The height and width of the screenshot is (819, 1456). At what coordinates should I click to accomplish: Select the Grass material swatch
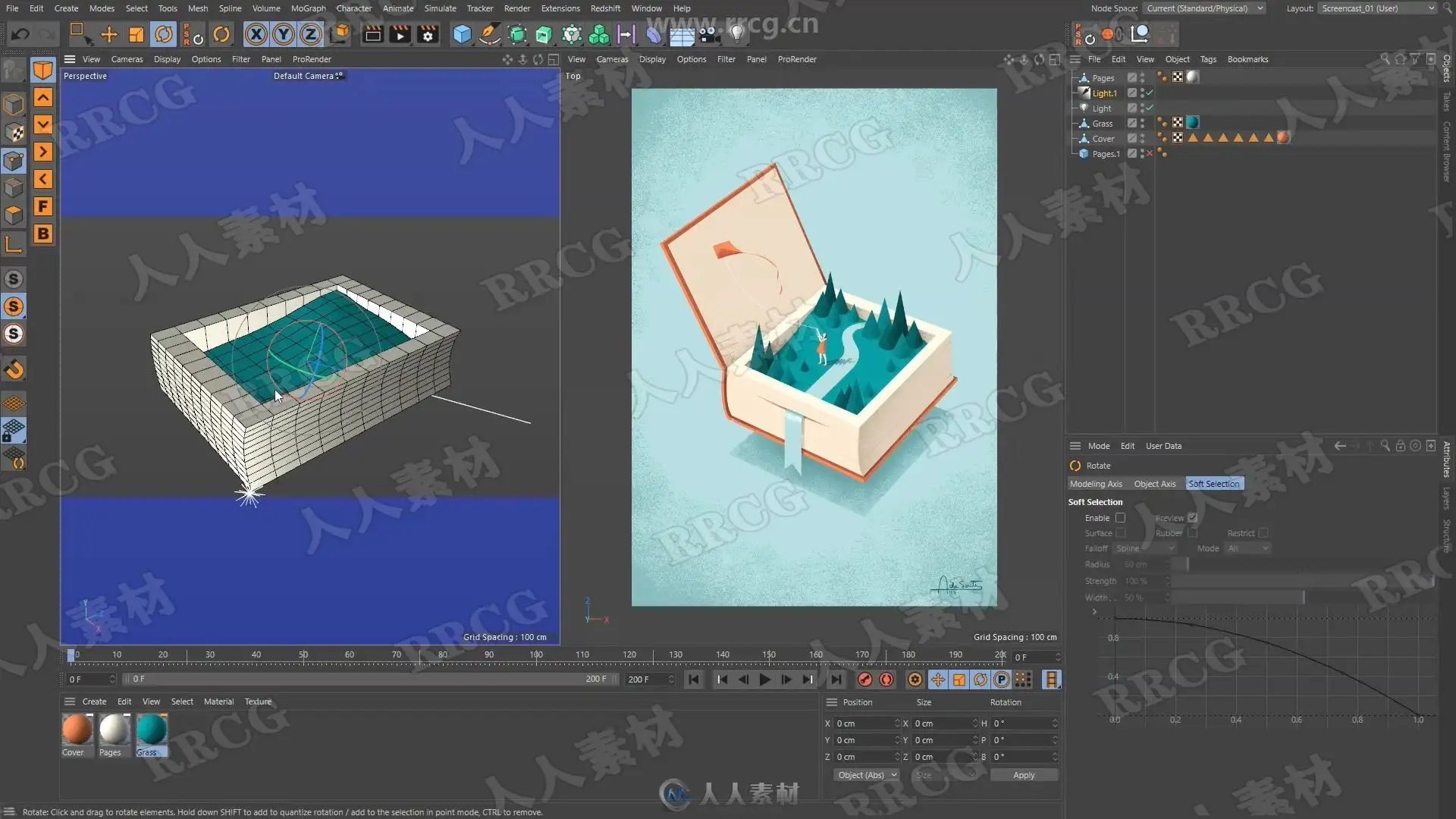(x=152, y=730)
